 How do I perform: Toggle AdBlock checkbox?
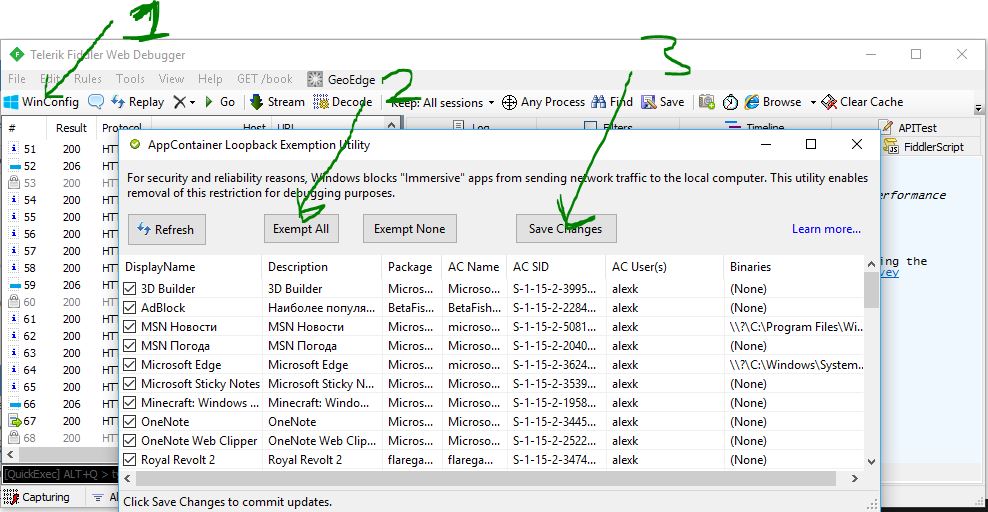tap(130, 308)
